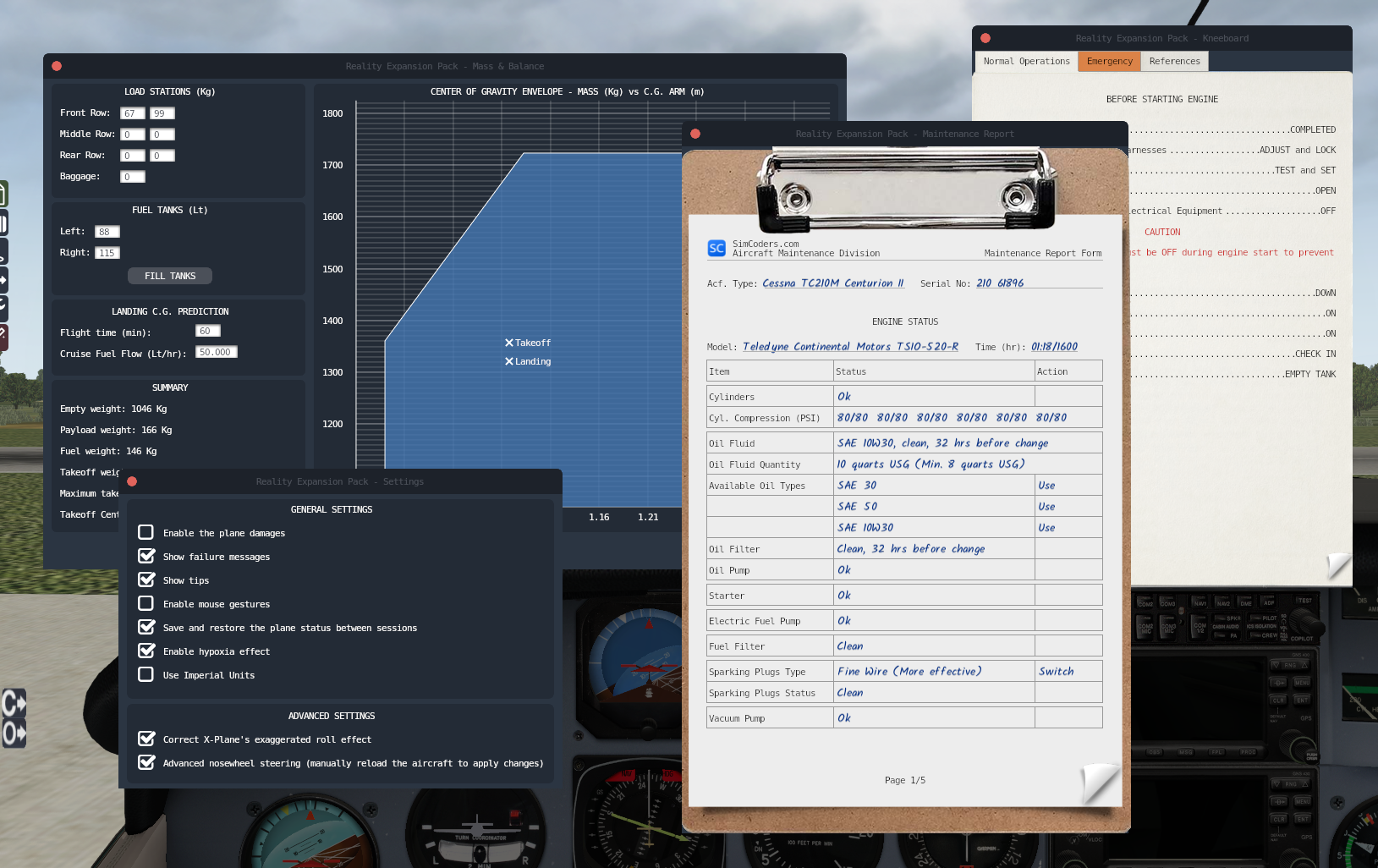This screenshot has width=1378, height=868.
Task: Click Use for SAE 30 oil
Action: (x=1046, y=486)
